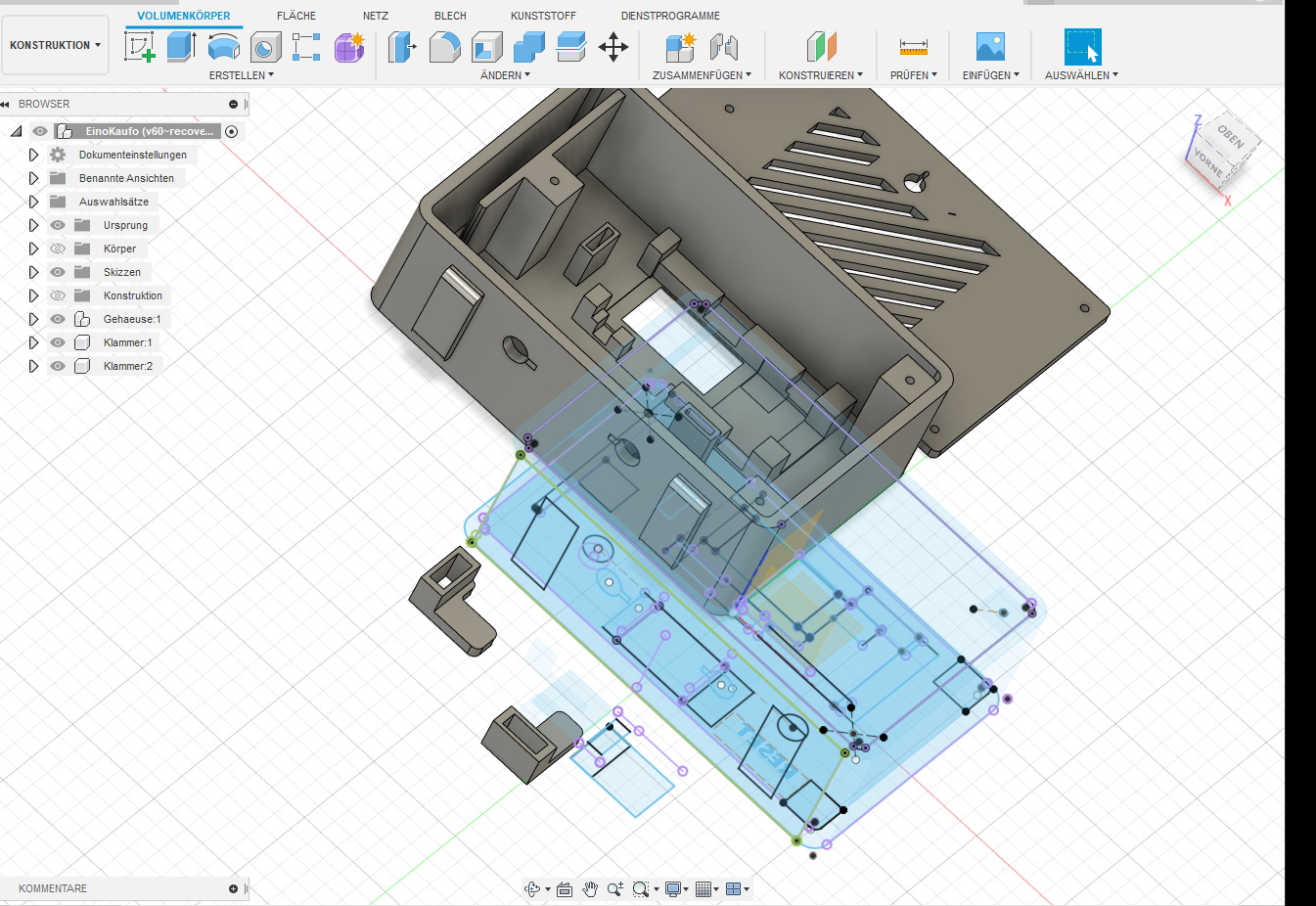Select the Pan hand tool
This screenshot has height=906, width=1316.
(590, 888)
